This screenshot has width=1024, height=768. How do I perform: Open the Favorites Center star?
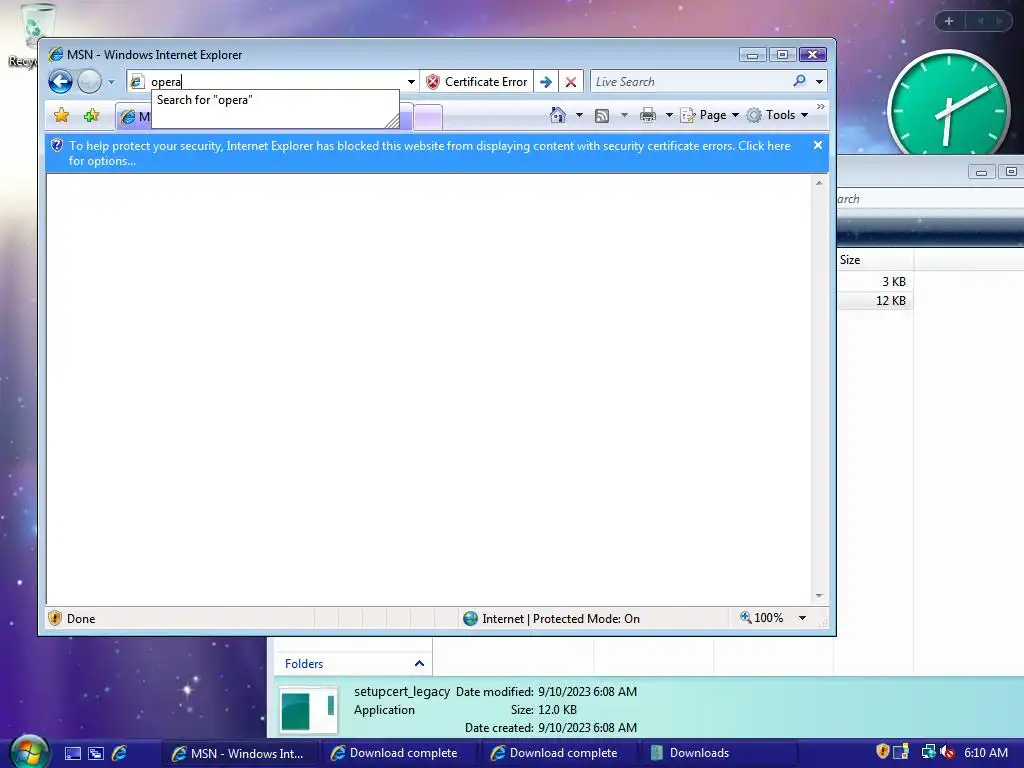pyautogui.click(x=61, y=116)
